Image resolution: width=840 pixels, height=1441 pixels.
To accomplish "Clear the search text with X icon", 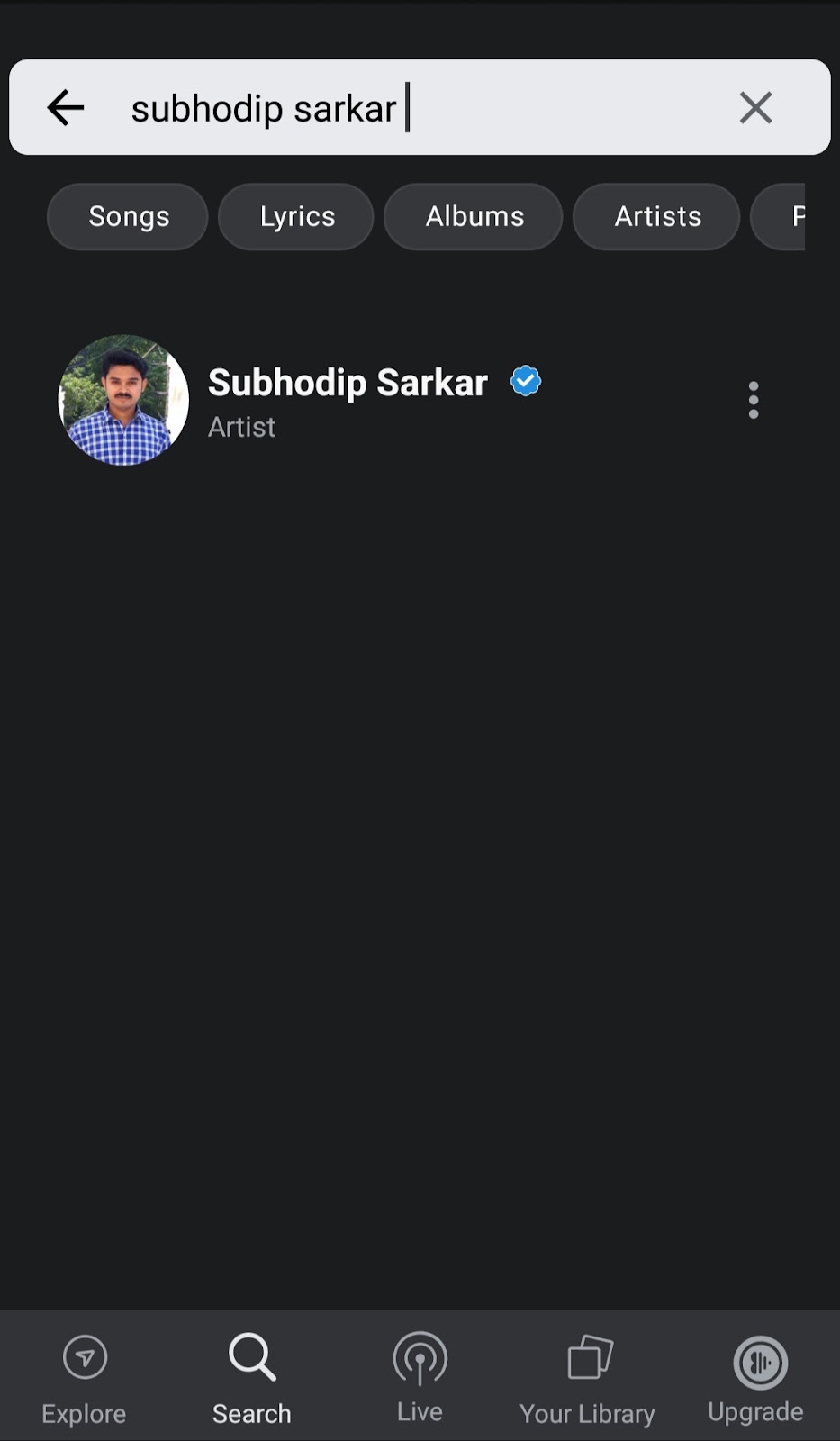I will click(x=755, y=108).
